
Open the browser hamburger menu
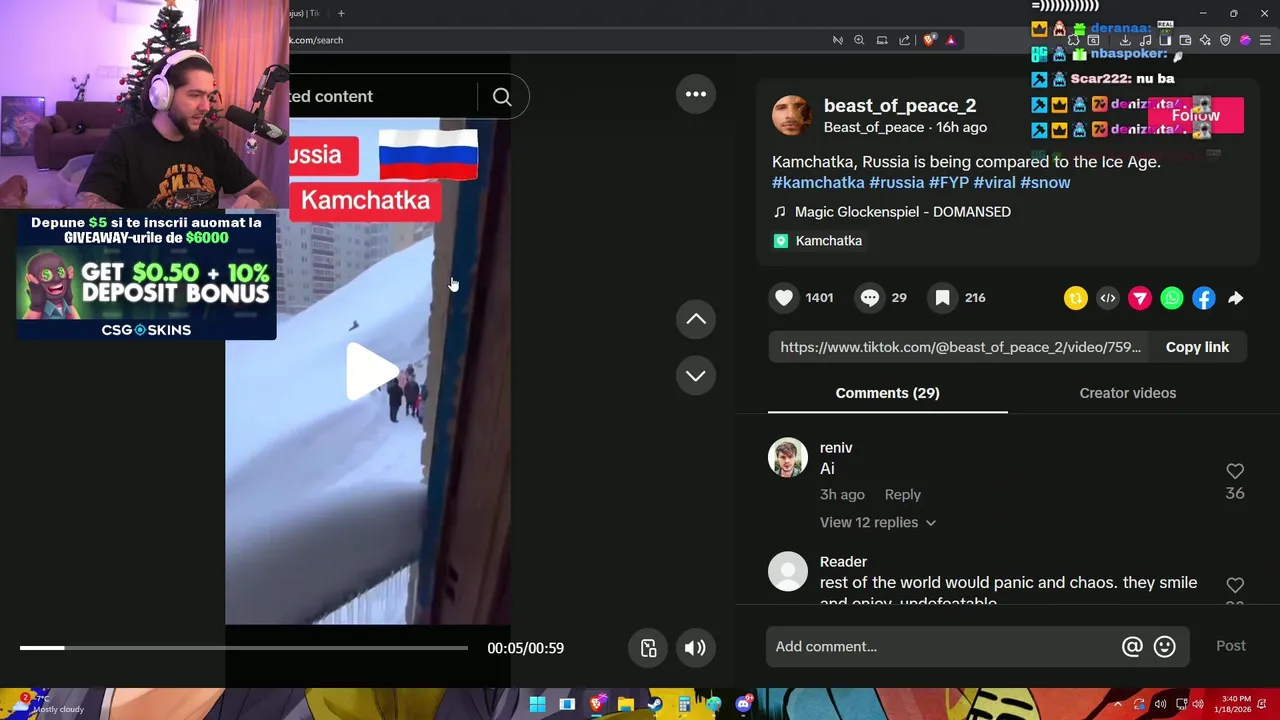(1266, 40)
